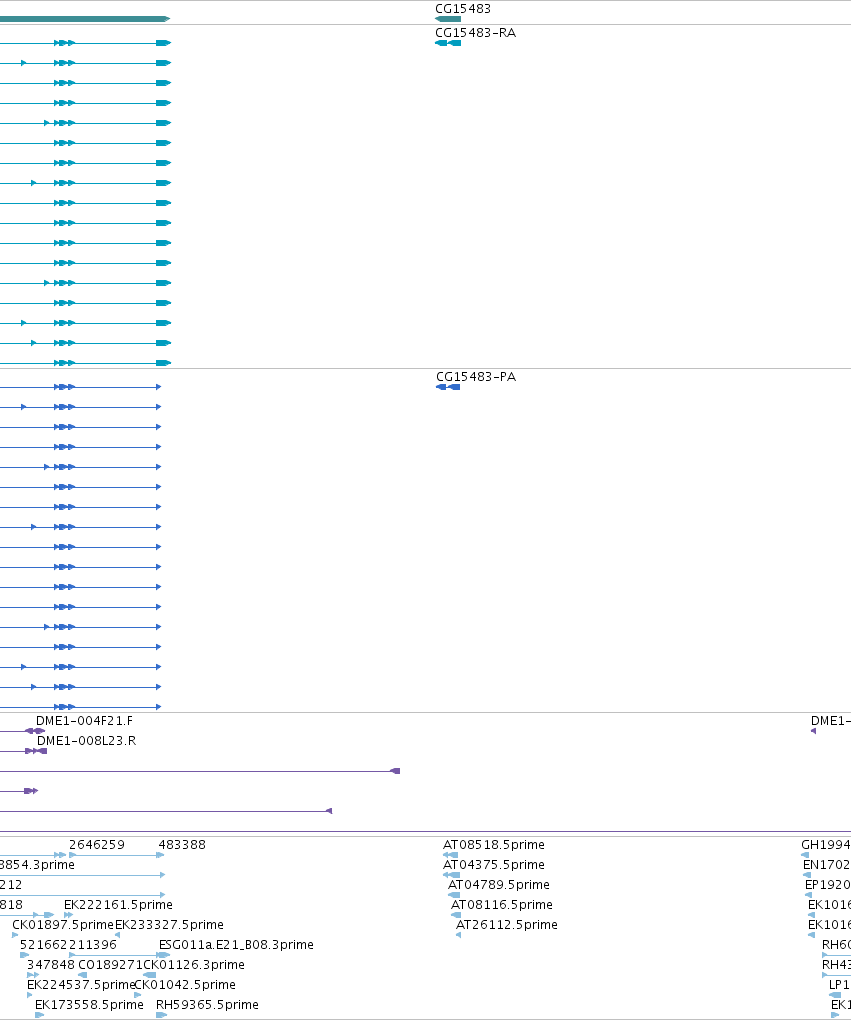Viewport: 851px width, 1020px height.
Task: Open the EK224537.5prime EST label
Action: 81,985
